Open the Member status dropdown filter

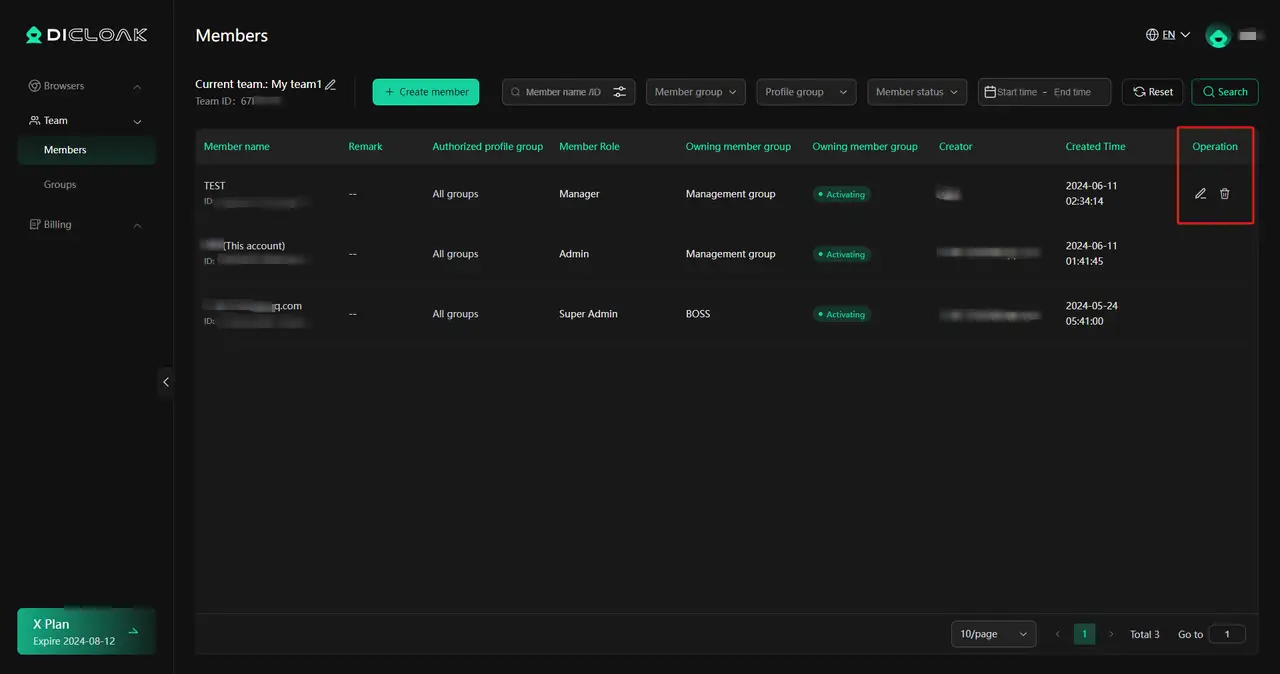[x=916, y=92]
